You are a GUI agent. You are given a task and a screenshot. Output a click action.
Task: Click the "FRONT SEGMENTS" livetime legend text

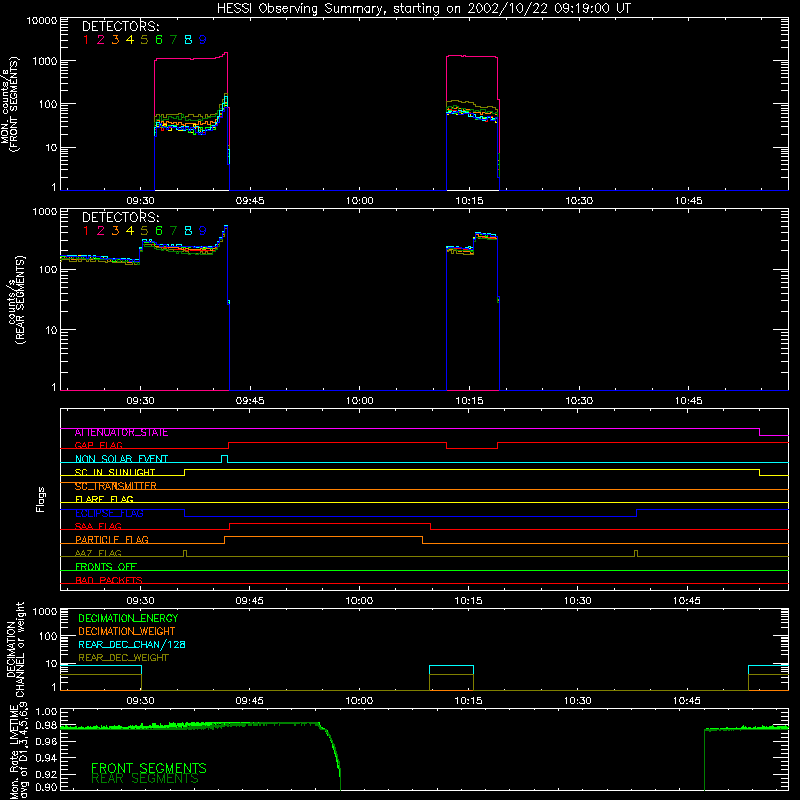coord(148,768)
